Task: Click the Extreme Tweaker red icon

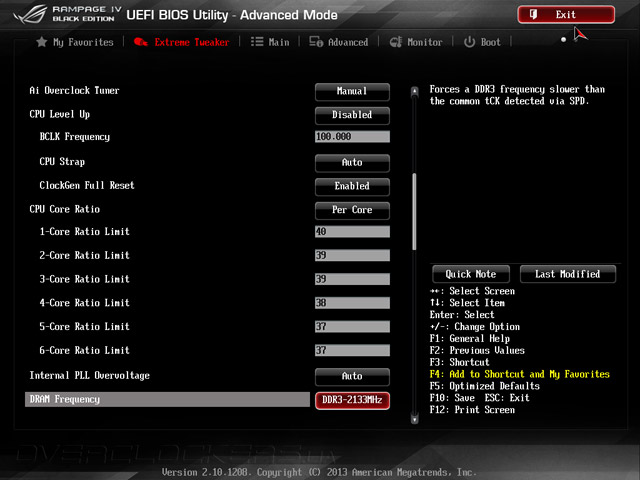Action: 141,42
